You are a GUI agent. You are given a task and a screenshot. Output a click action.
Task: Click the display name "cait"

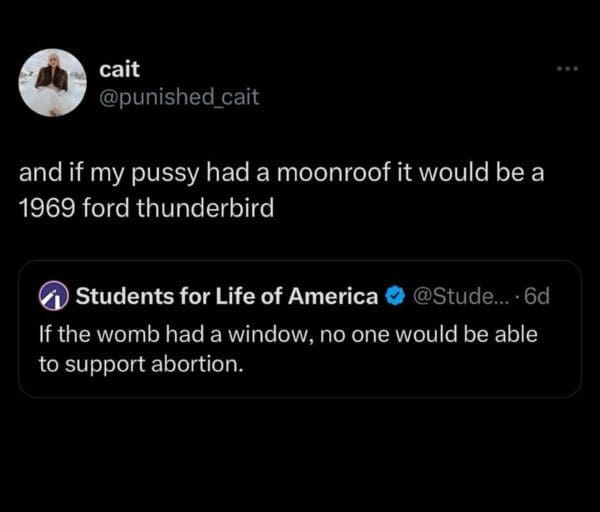(x=120, y=70)
